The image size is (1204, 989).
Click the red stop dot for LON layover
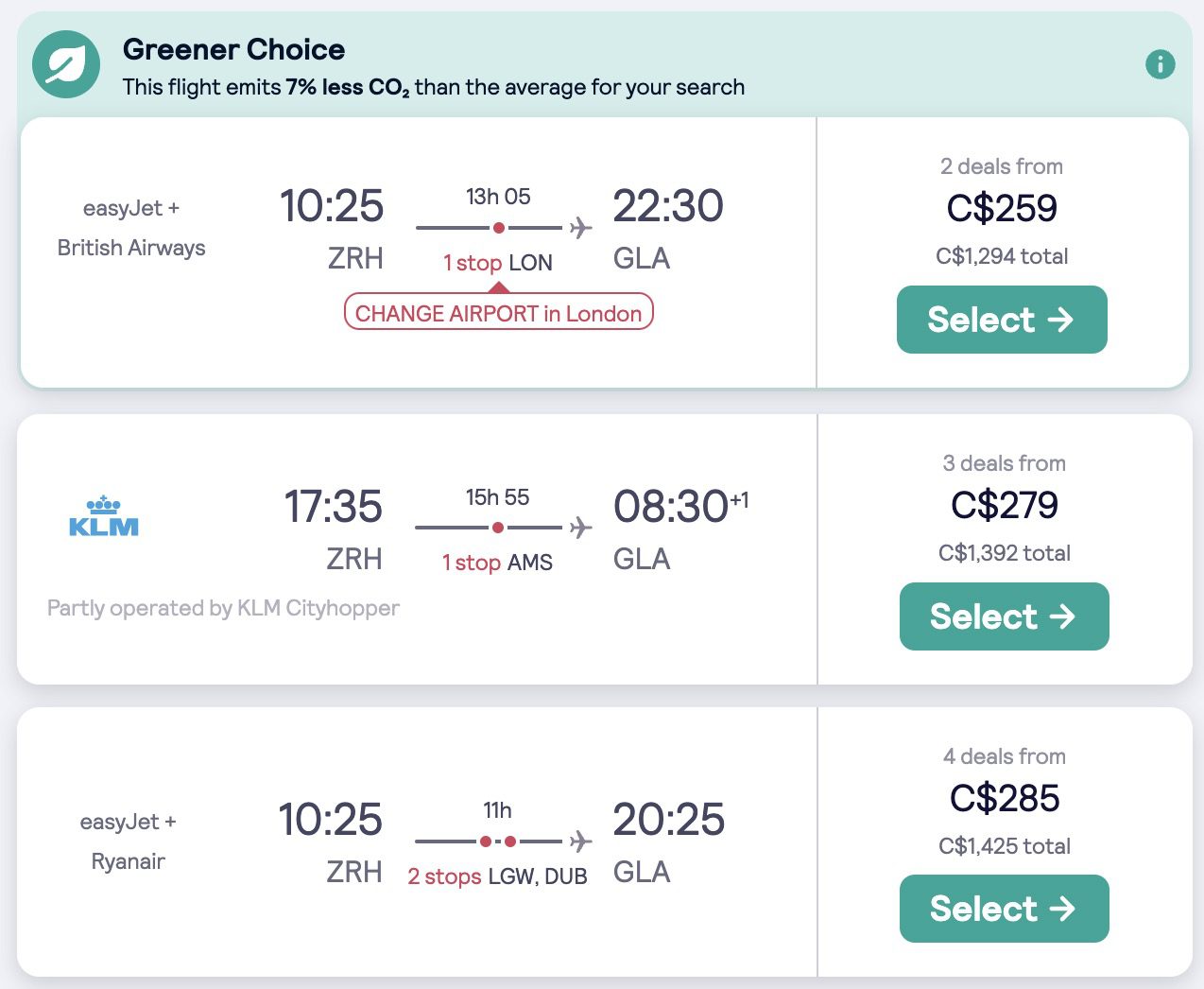pos(498,228)
